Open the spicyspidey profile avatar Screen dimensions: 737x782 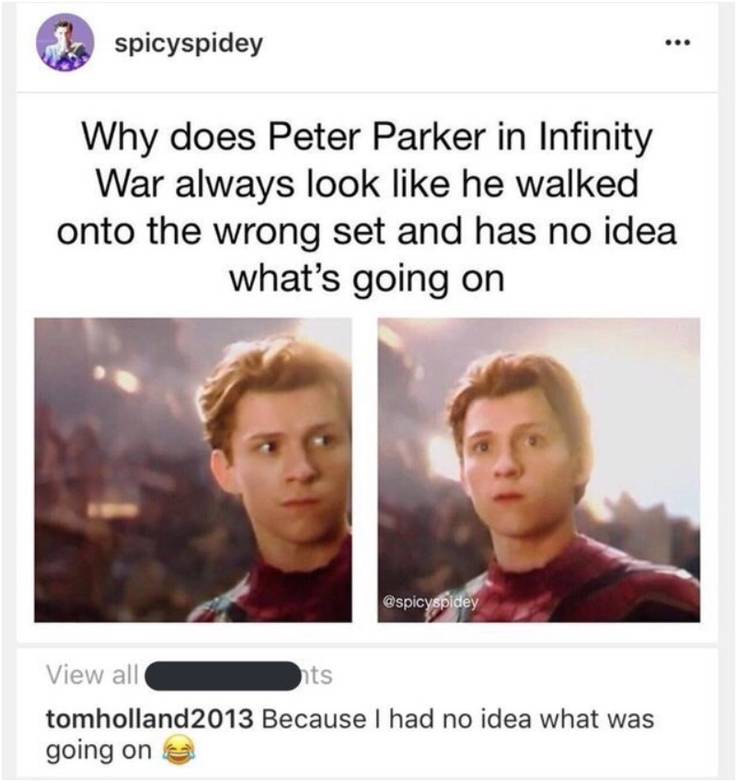pyautogui.click(x=65, y=45)
